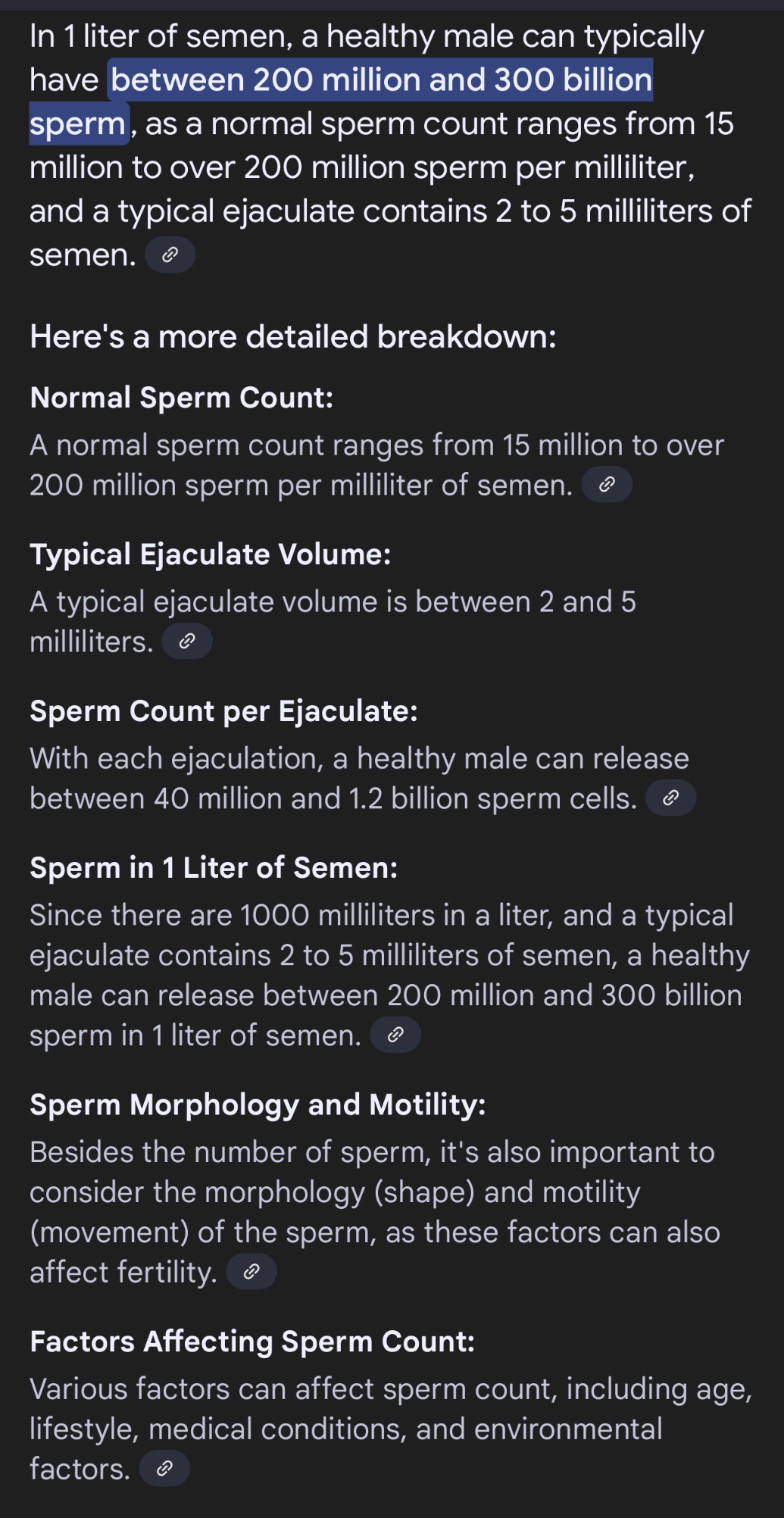The width and height of the screenshot is (784, 1518).
Task: Tap the 'Besides the number of sperm' paragraph
Action: tap(375, 1212)
